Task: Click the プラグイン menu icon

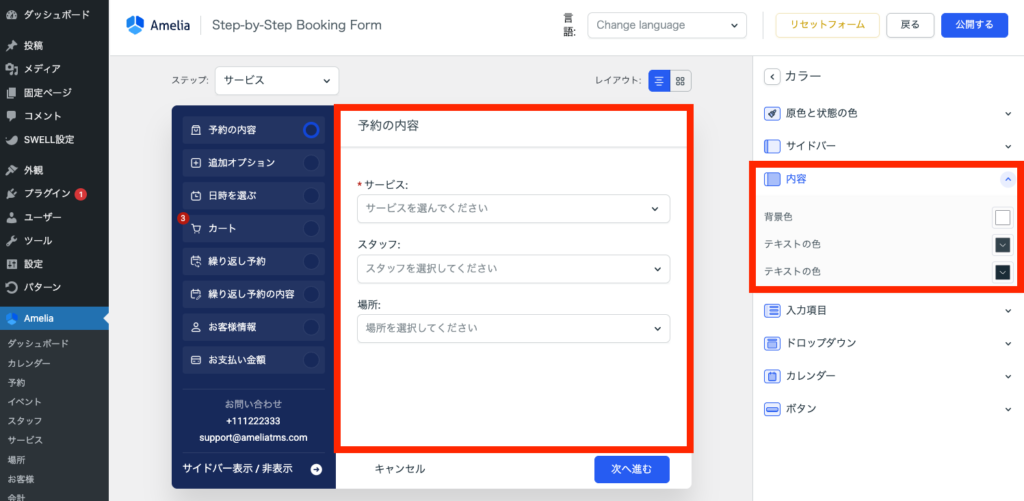Action: (11, 194)
